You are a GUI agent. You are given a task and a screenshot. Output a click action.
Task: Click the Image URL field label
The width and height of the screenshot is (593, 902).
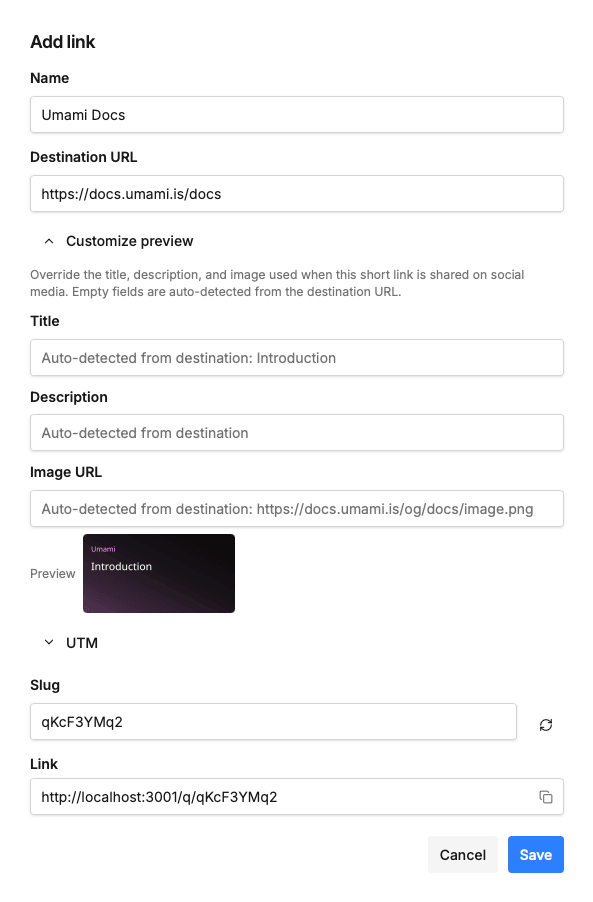(x=66, y=472)
